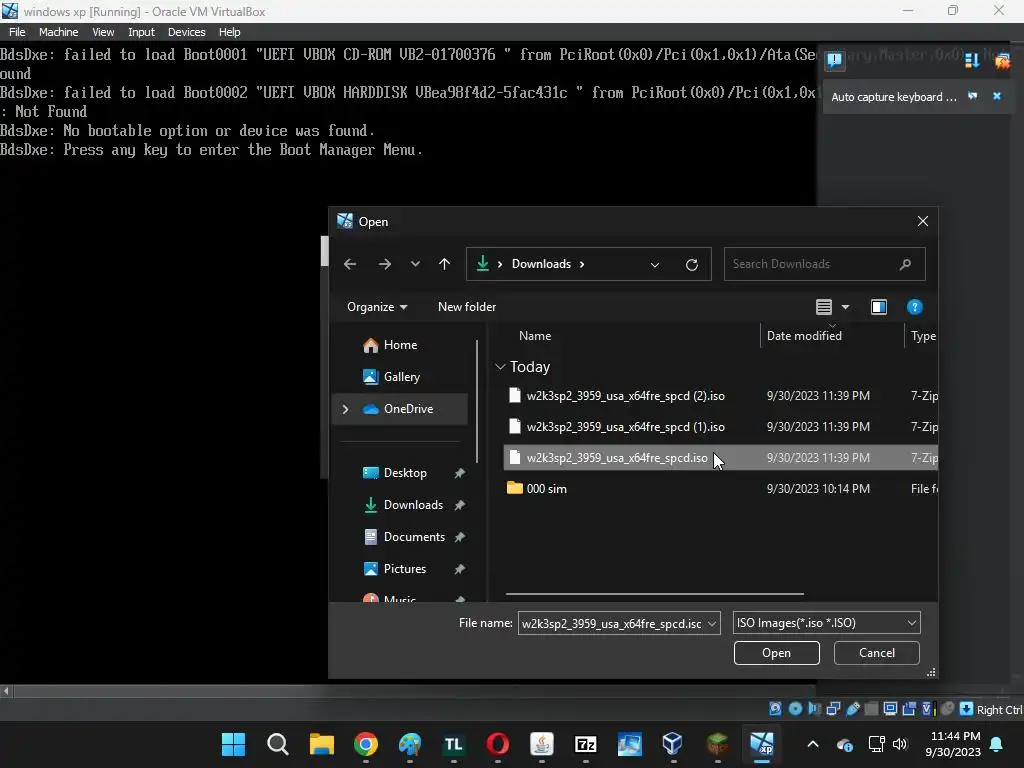
Task: Click the display settings status icon
Action: 890,709
